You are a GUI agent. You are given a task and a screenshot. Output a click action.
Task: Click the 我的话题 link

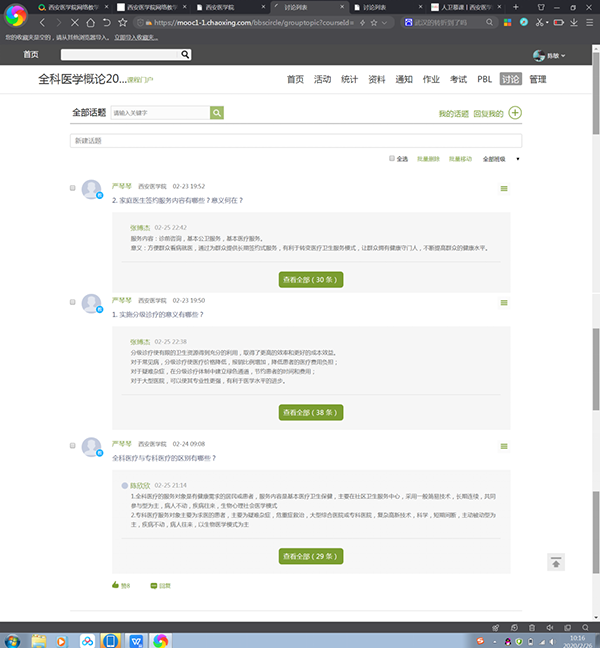(453, 114)
